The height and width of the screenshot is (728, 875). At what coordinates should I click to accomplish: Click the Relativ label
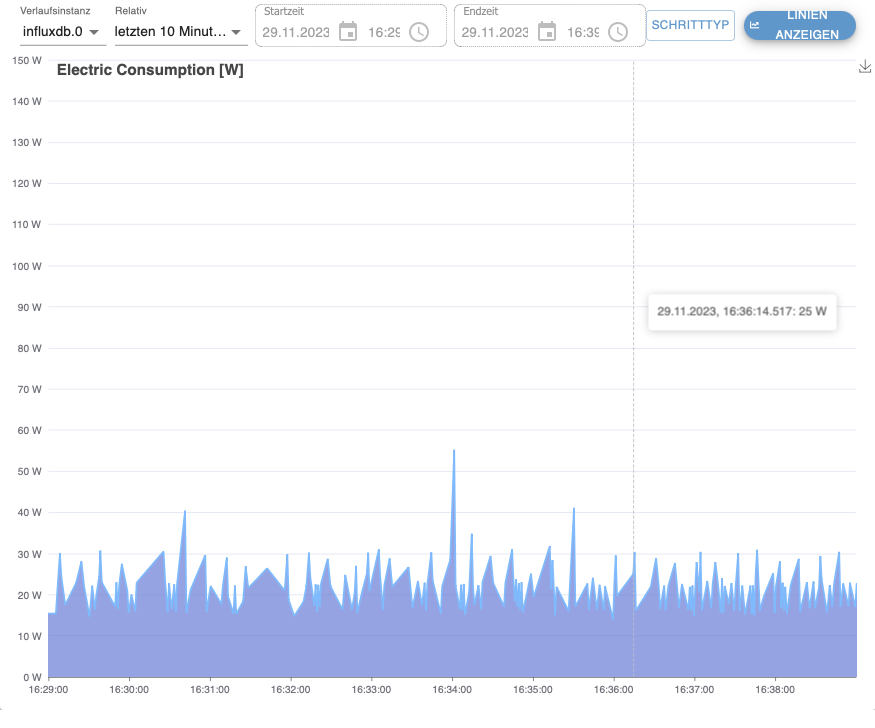(131, 11)
